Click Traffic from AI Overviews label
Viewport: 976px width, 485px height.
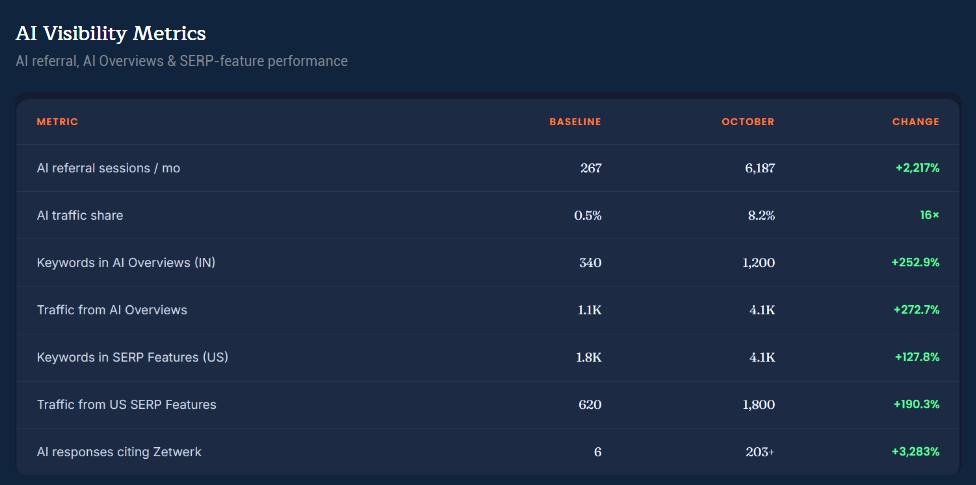112,310
